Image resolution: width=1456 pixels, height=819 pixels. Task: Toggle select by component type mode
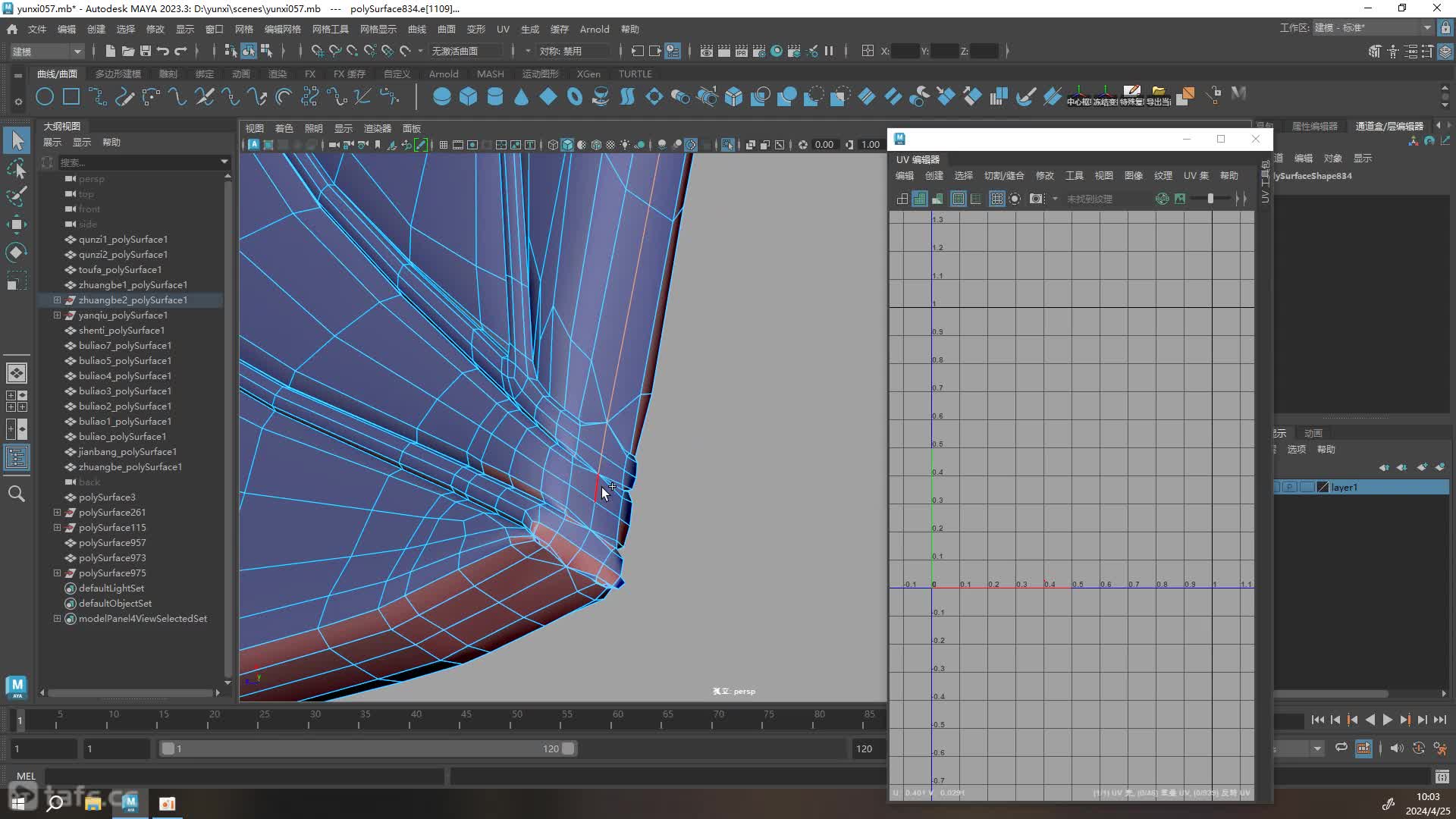(x=267, y=51)
